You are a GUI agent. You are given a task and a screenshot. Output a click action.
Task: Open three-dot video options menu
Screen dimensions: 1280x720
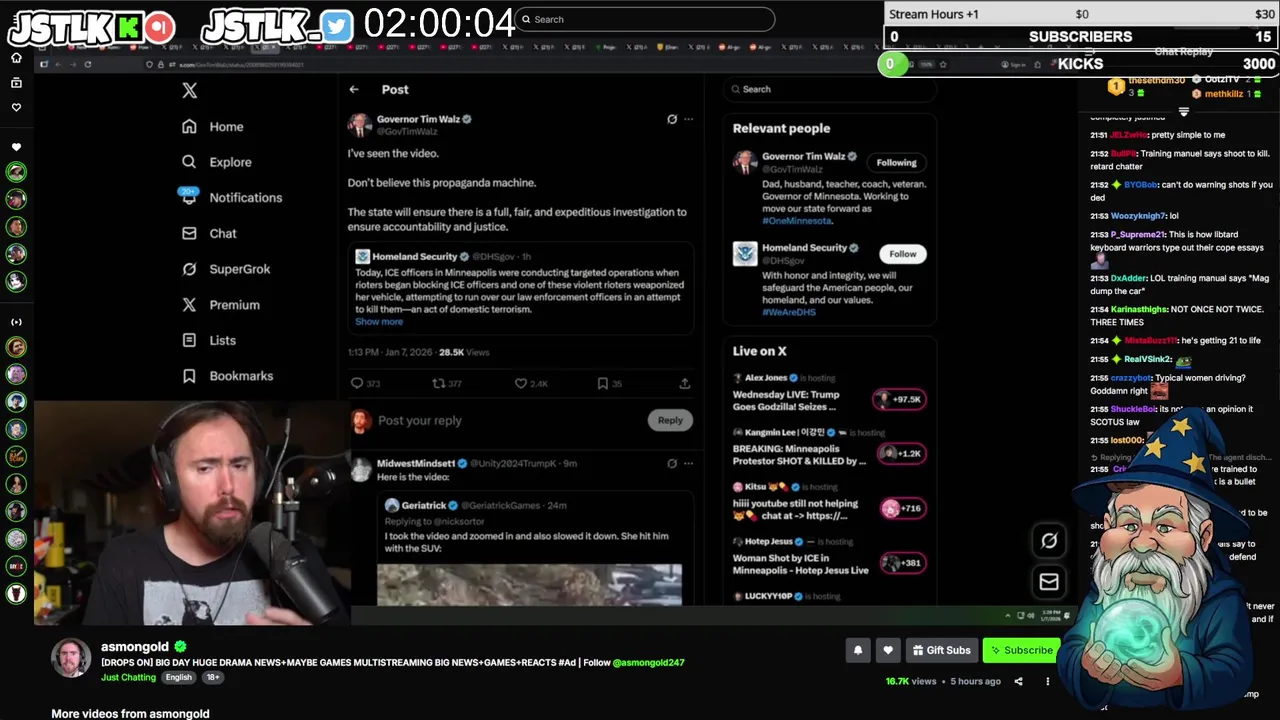pyautogui.click(x=1048, y=681)
